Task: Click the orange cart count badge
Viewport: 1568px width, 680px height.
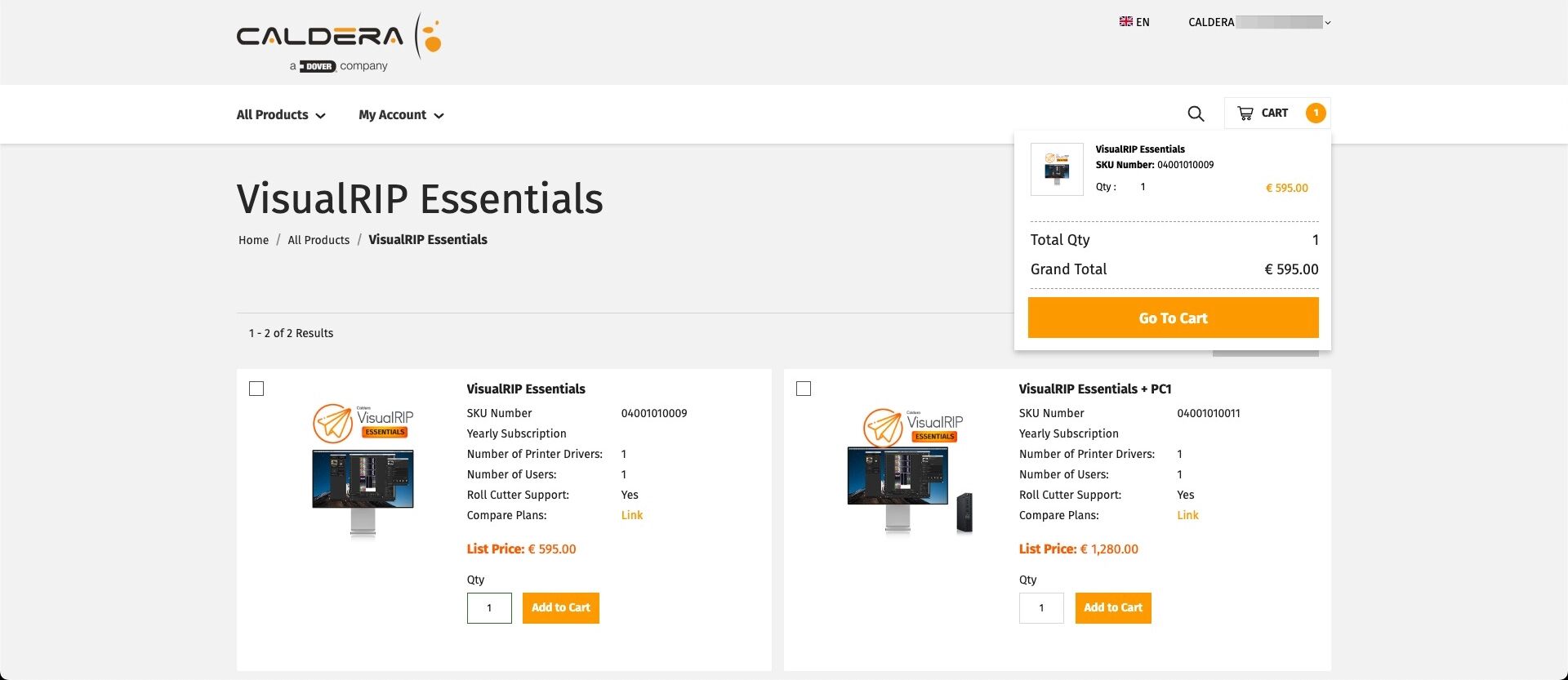Action: pyautogui.click(x=1315, y=113)
